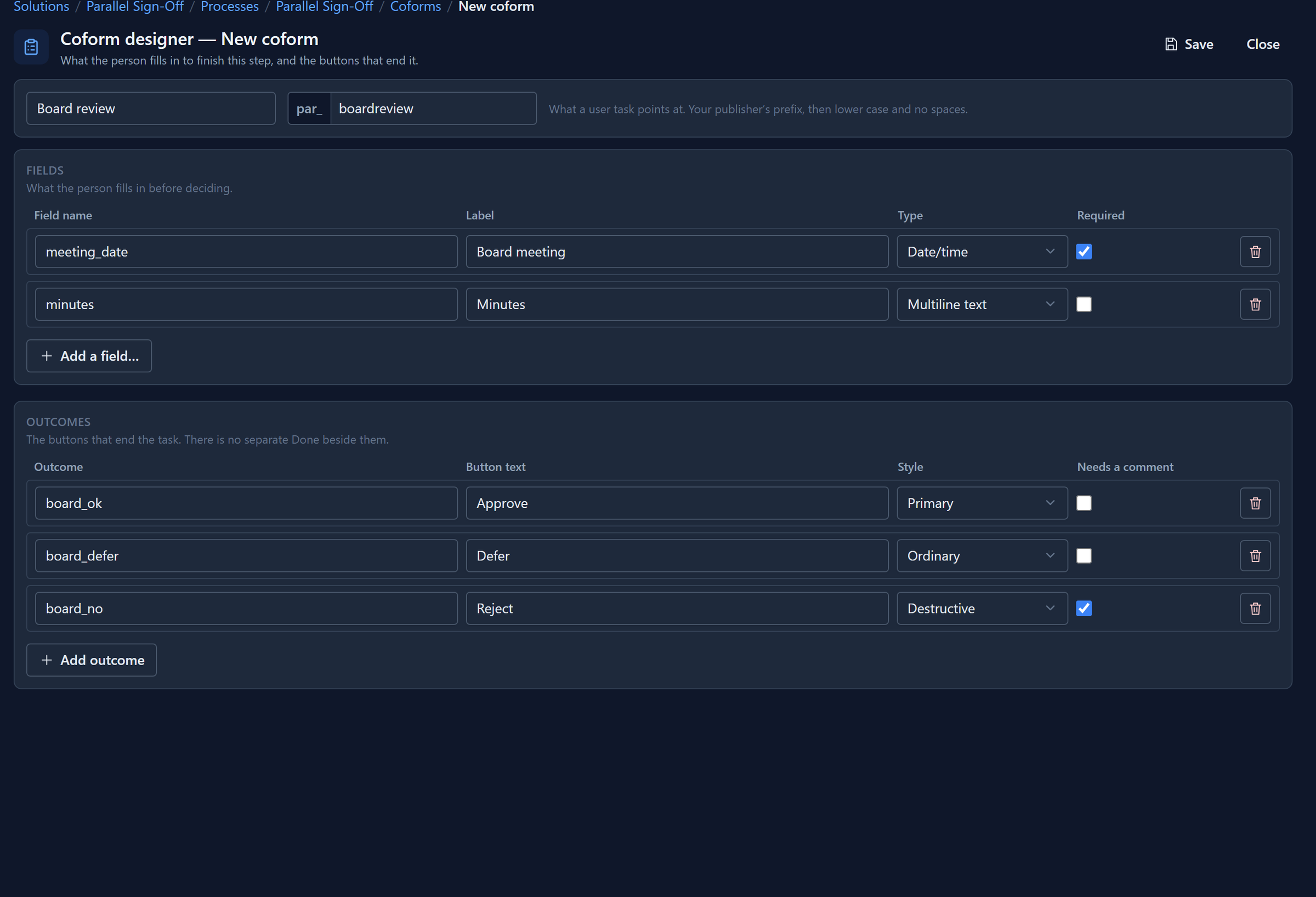This screenshot has width=1316, height=897.
Task: Add a field to the form
Action: pyautogui.click(x=89, y=356)
